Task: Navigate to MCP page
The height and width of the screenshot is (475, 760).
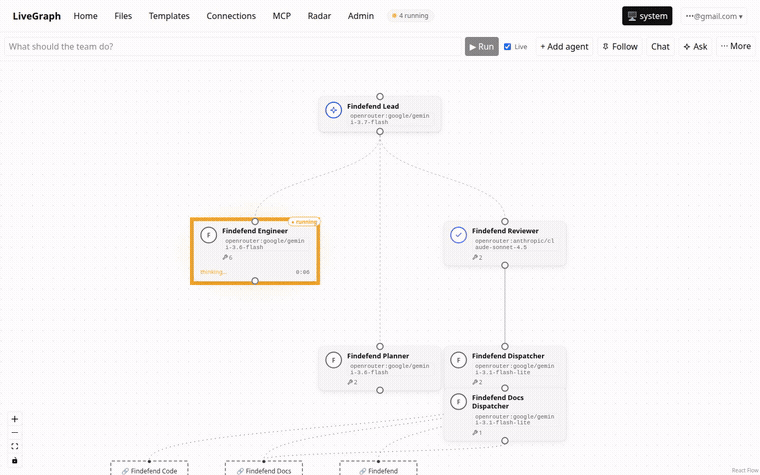Action: (x=282, y=16)
